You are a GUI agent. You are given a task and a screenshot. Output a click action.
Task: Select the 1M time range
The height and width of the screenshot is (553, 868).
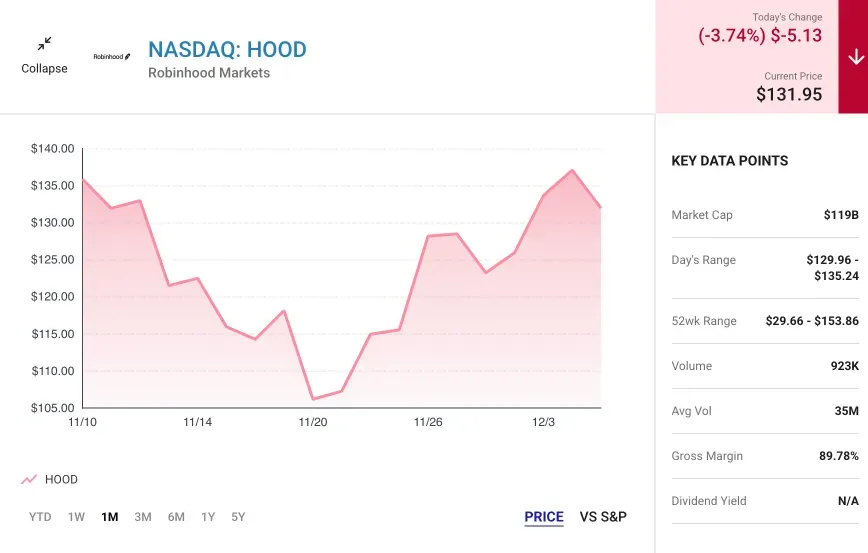110,517
